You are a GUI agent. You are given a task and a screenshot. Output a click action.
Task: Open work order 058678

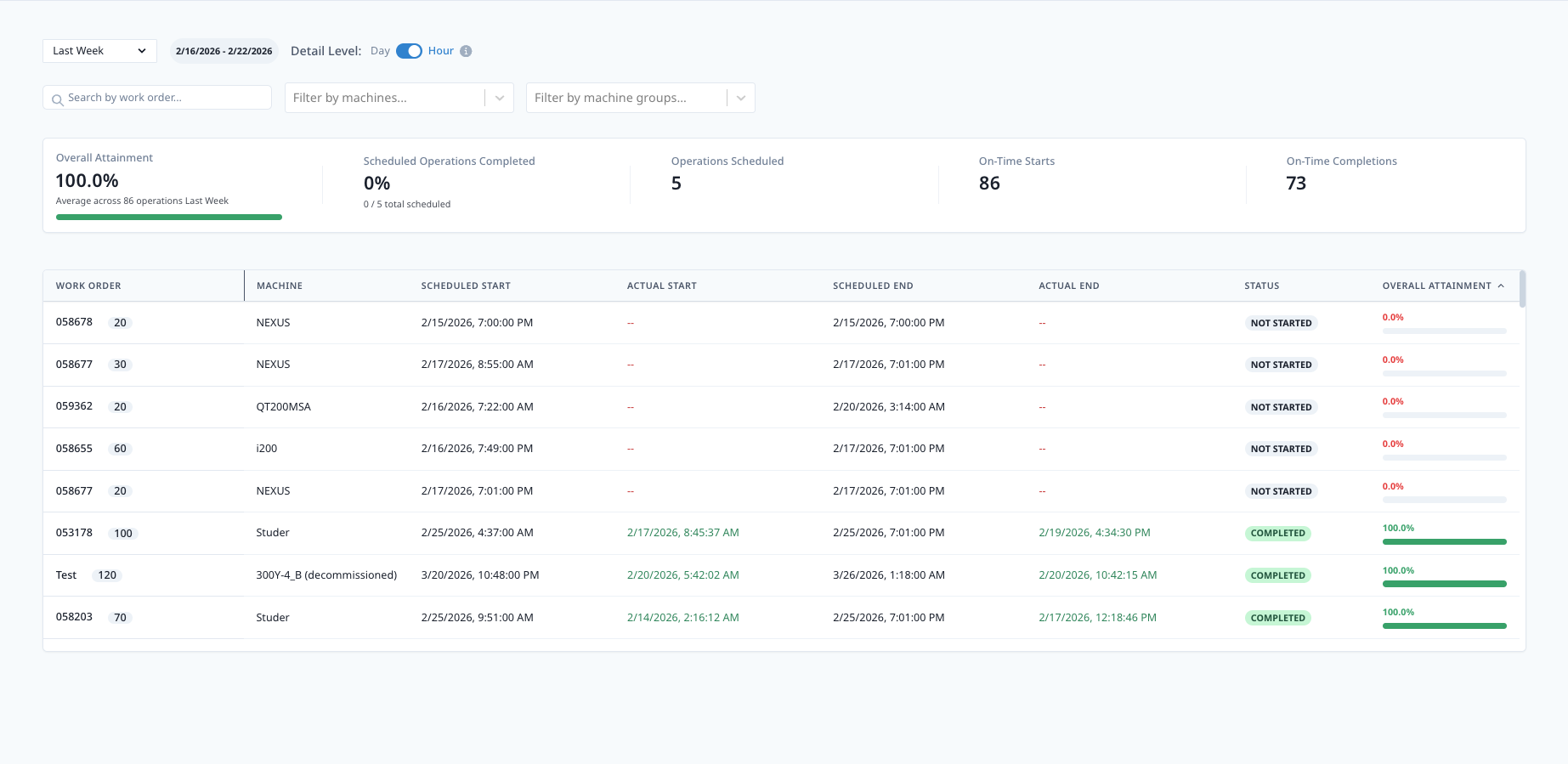(x=74, y=322)
